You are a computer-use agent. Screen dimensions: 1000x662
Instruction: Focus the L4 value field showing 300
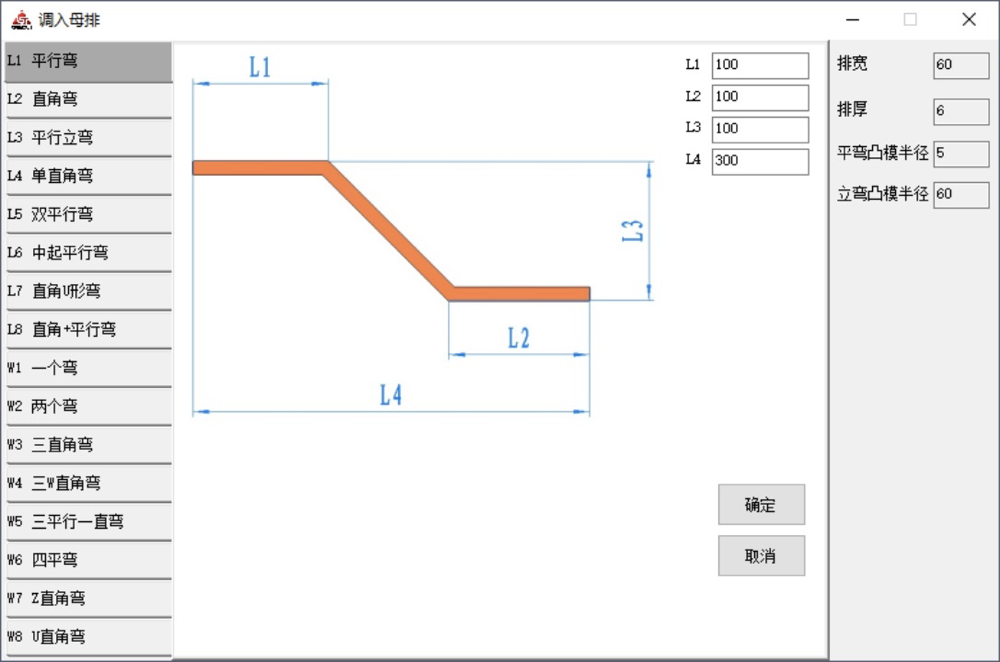[760, 161]
